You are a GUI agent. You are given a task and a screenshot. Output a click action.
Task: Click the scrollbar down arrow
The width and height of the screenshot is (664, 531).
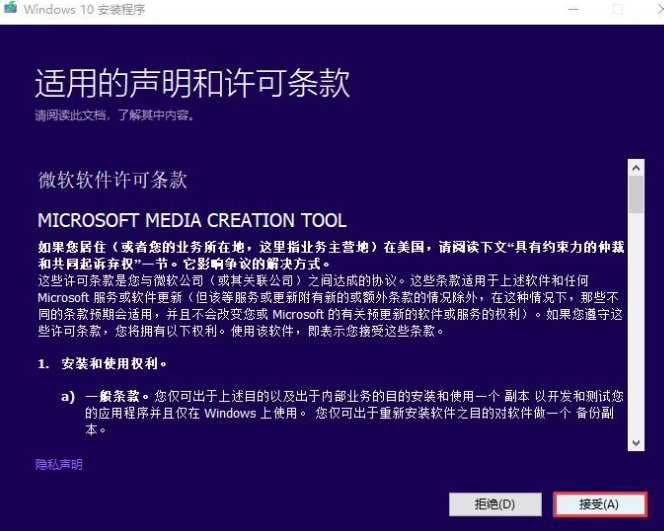point(636,442)
